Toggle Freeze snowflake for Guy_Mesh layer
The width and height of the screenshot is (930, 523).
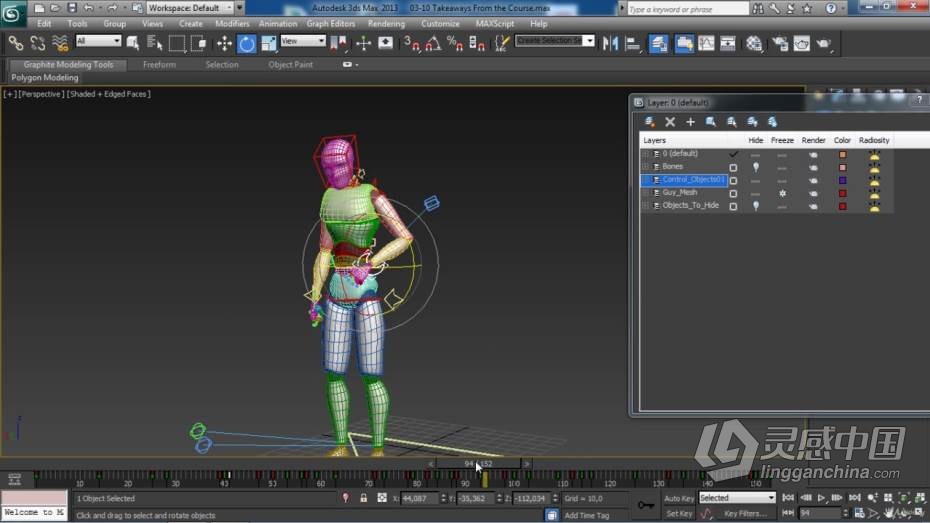(782, 193)
